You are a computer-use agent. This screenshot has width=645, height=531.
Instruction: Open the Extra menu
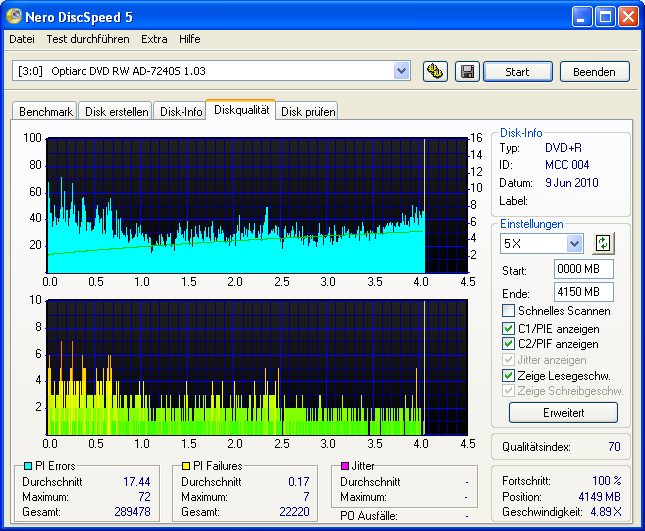(154, 39)
